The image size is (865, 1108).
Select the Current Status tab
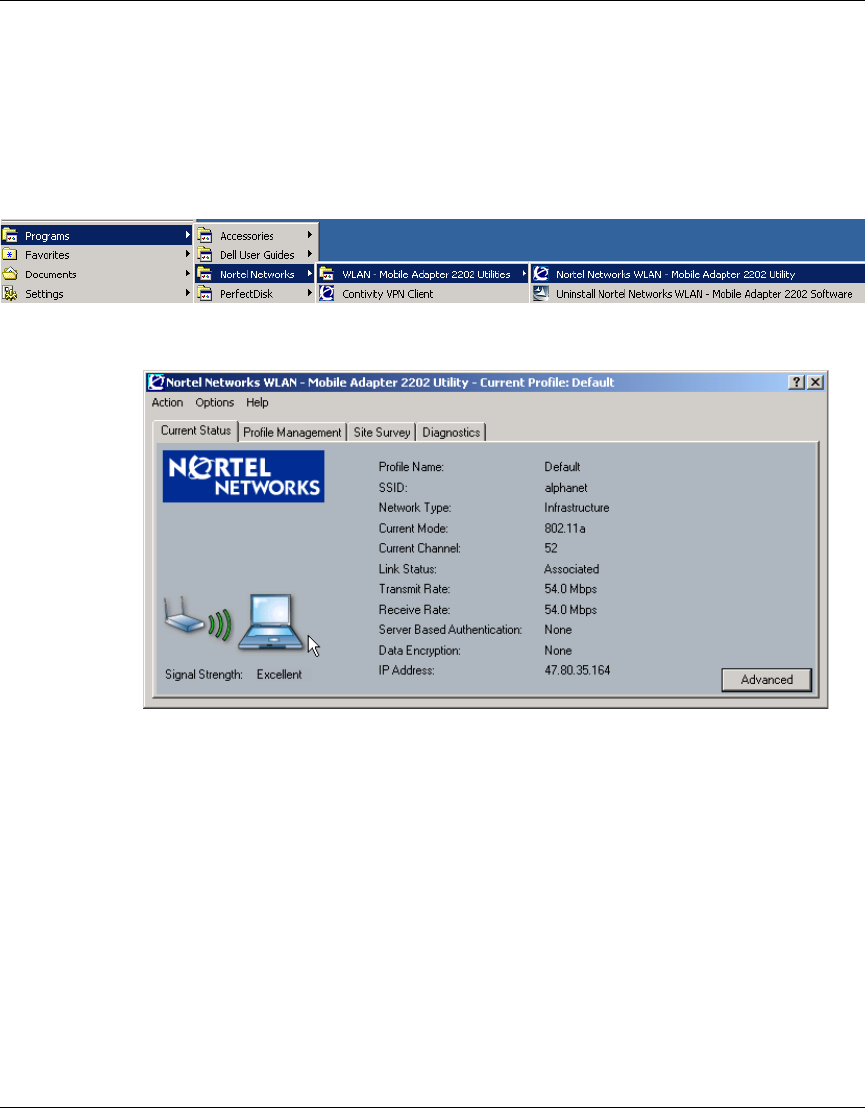(x=196, y=430)
